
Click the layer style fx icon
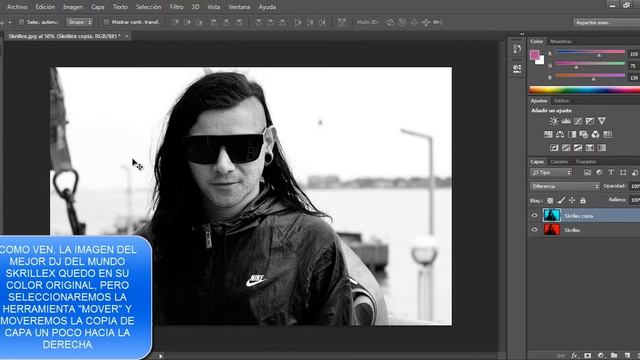[x=575, y=356]
